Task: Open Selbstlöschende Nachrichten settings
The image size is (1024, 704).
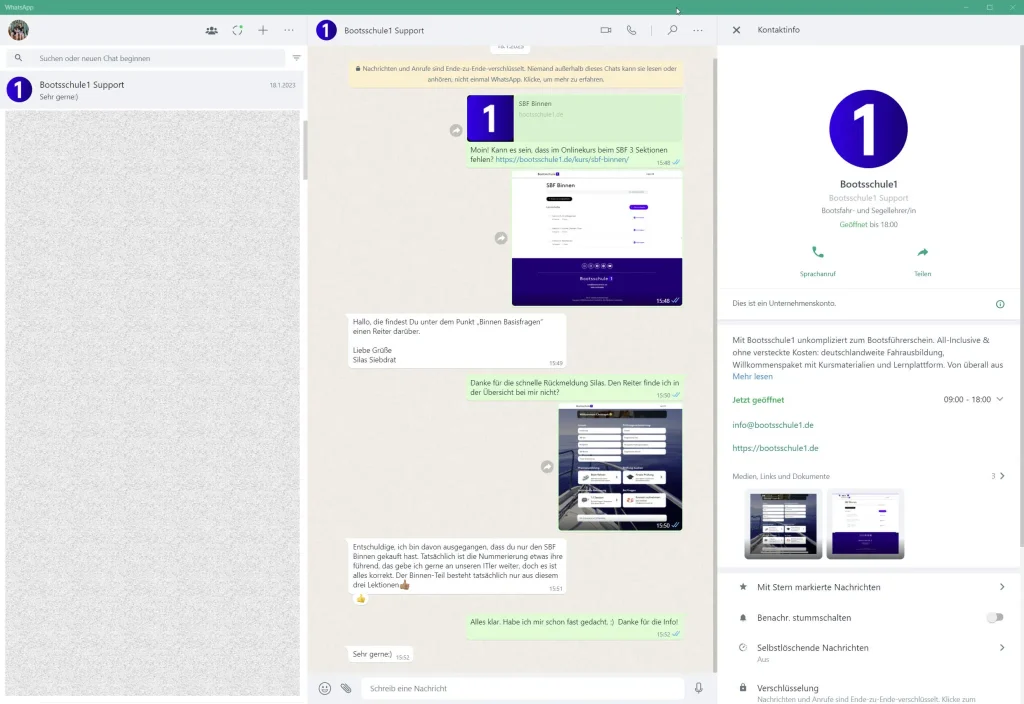Action: pos(868,652)
